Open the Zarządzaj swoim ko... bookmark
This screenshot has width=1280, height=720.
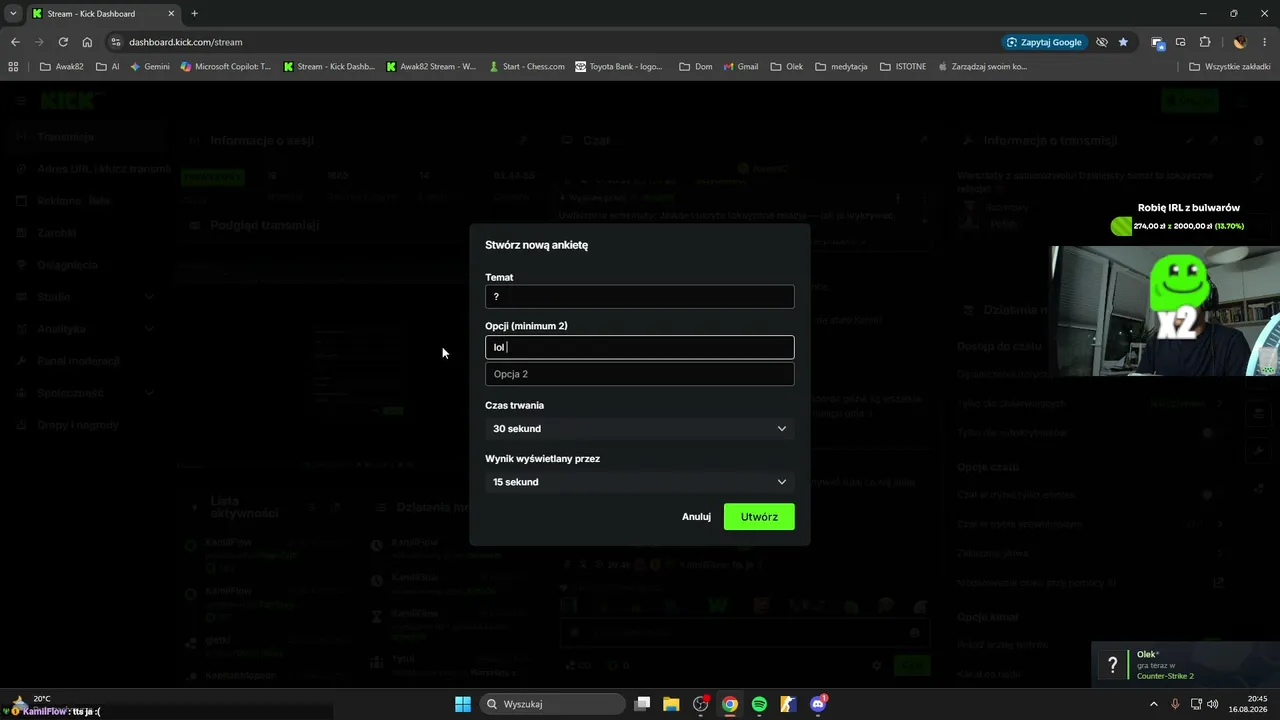981,67
